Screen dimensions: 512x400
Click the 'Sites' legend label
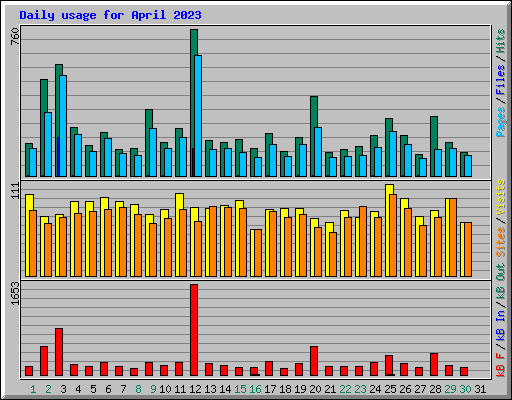pyautogui.click(x=501, y=242)
